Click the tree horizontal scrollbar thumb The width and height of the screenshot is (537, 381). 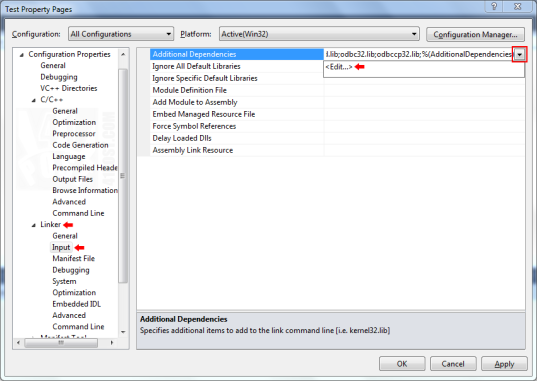point(61,342)
